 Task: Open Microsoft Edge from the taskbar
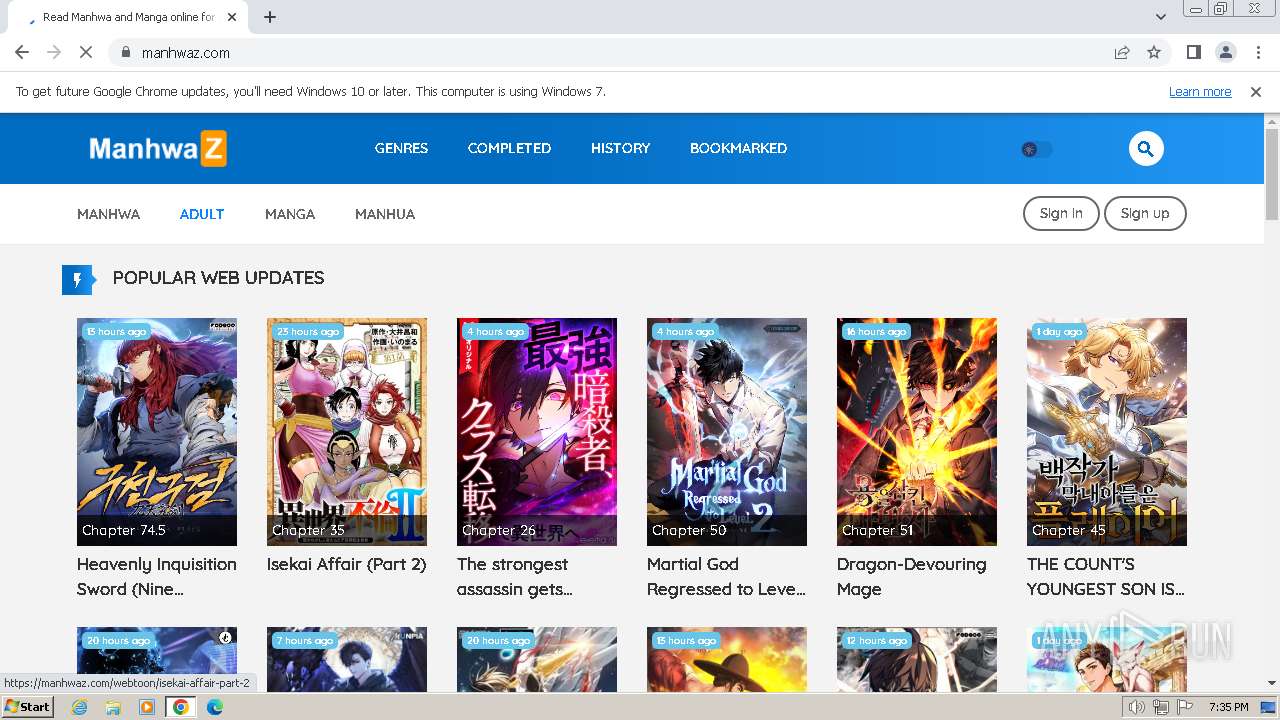[215, 707]
